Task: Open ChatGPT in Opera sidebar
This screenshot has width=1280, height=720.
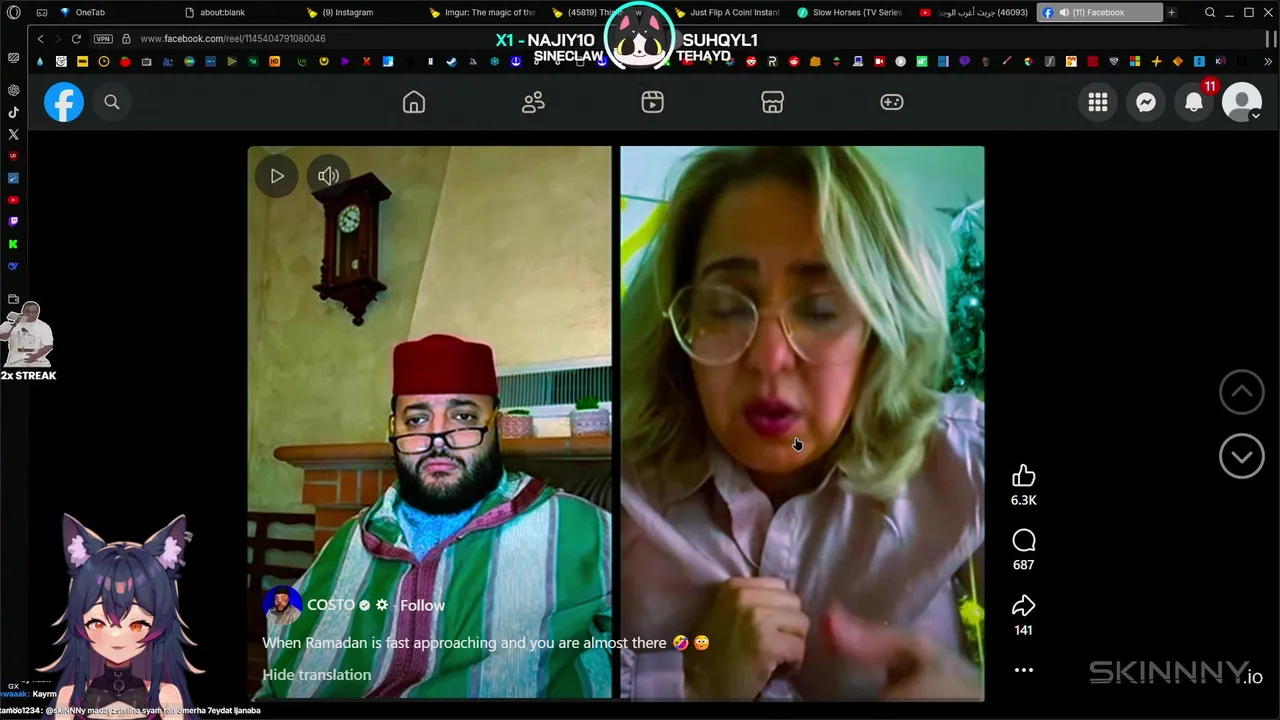Action: tap(13, 90)
